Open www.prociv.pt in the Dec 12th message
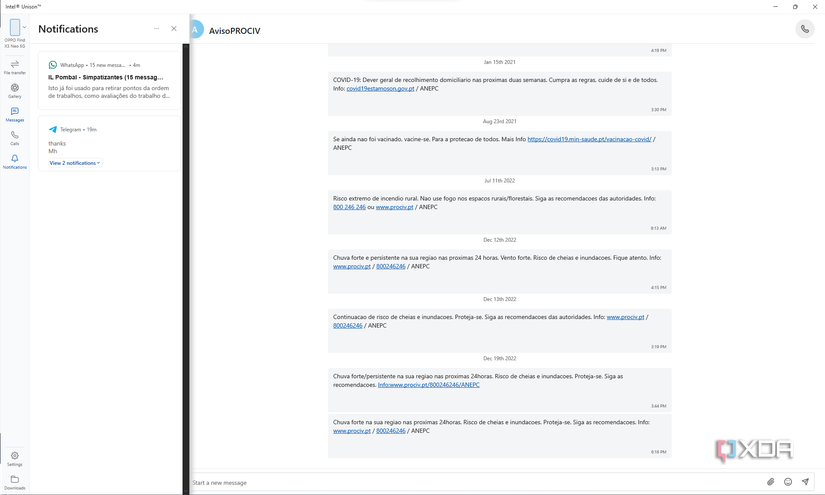The width and height of the screenshot is (825, 495). (351, 267)
